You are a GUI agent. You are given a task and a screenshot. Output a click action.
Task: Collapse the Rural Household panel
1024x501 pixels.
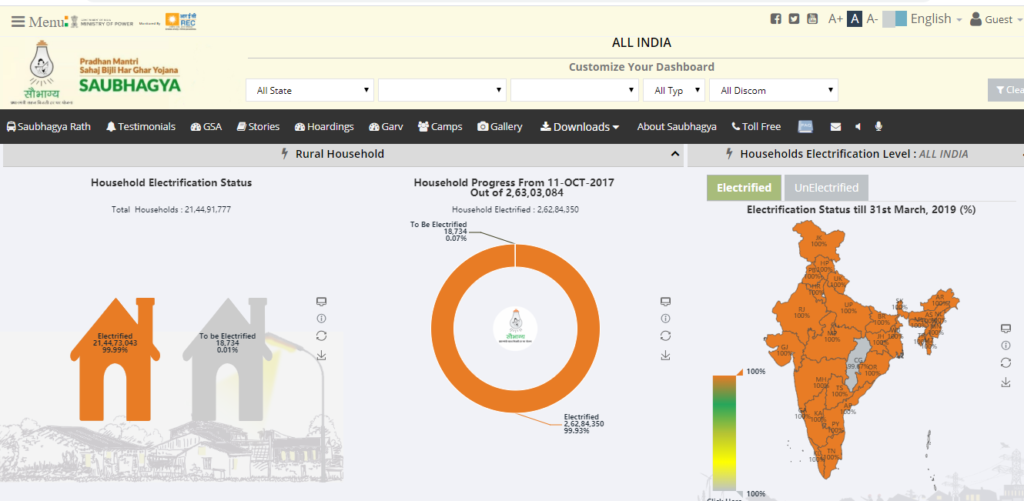coord(675,155)
